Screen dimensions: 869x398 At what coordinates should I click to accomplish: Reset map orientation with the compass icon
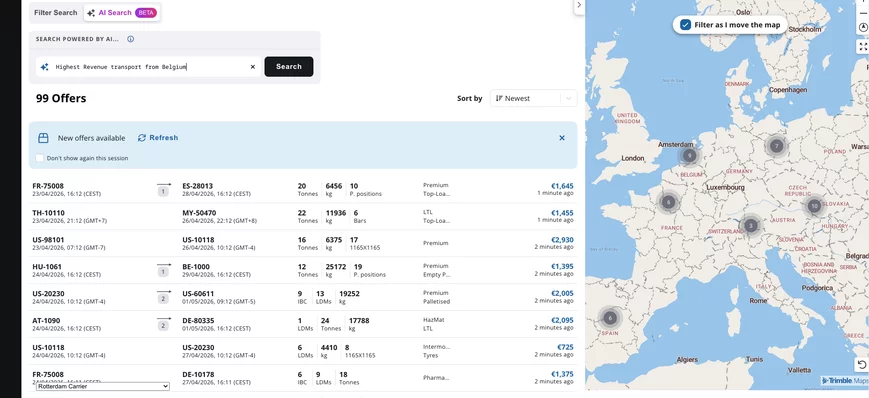(x=862, y=28)
